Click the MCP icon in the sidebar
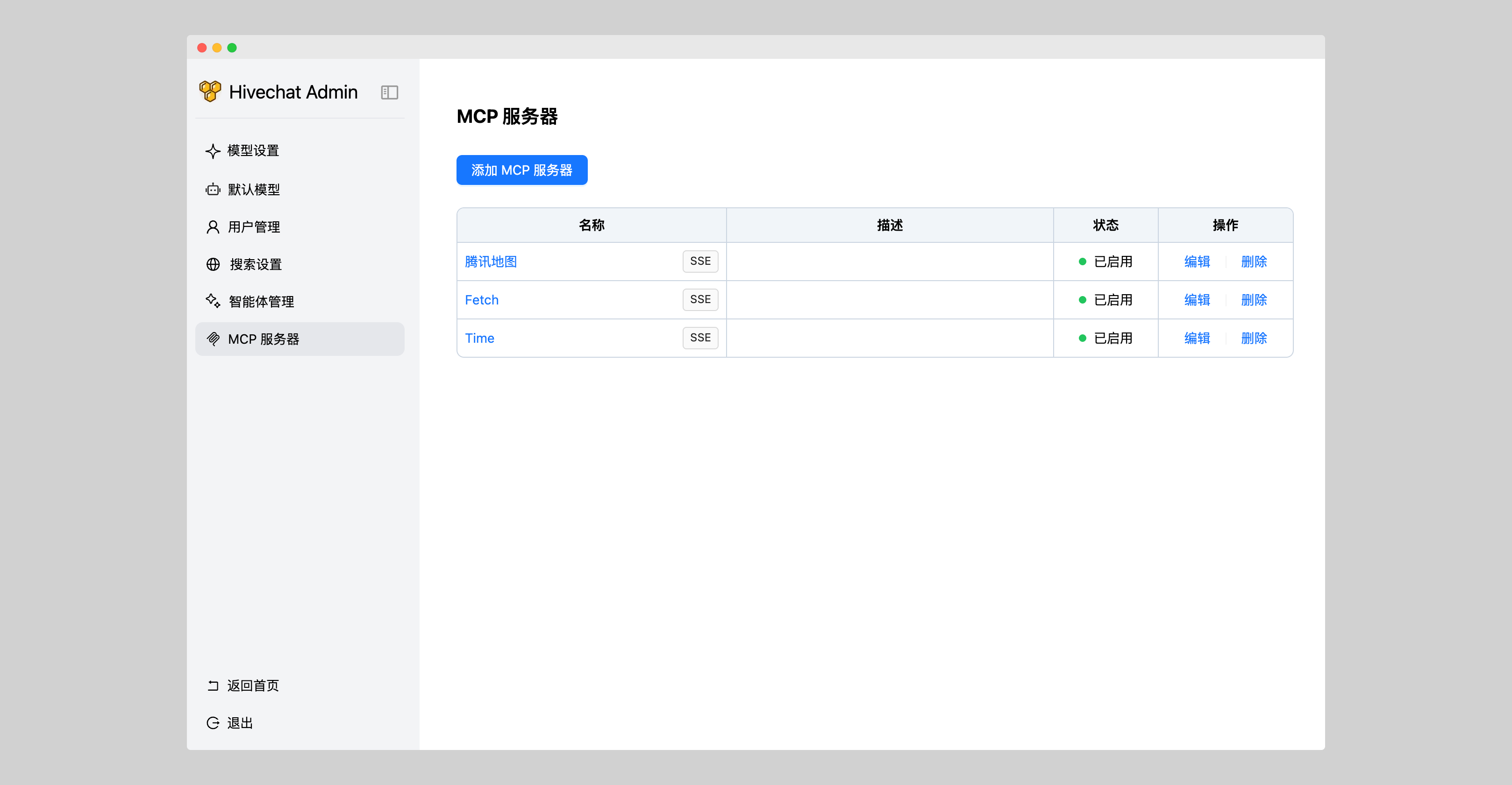Screen dimensions: 1512x785 tap(213, 339)
